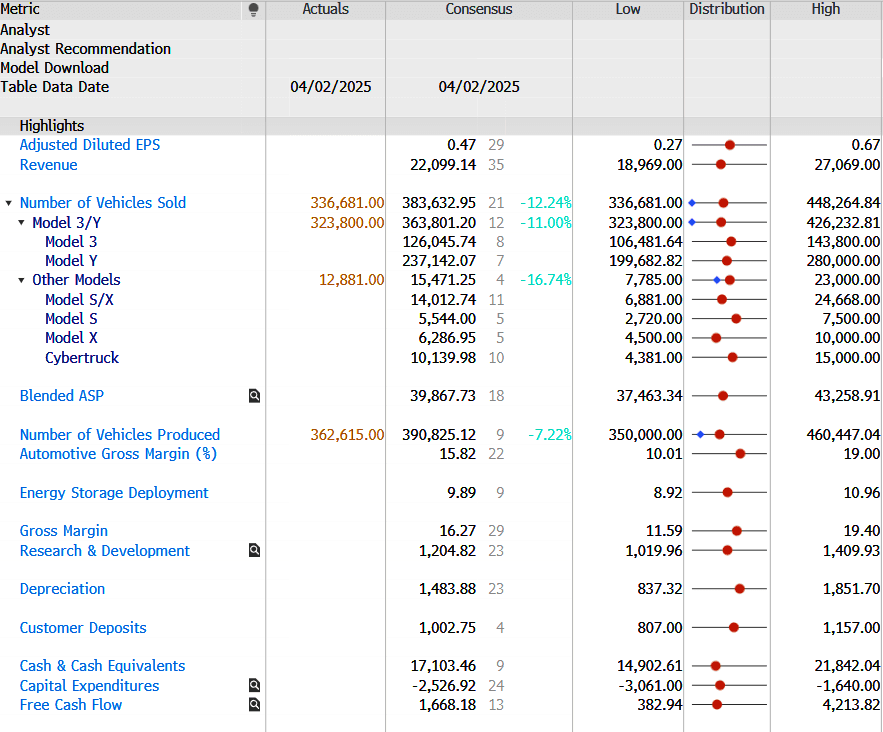Click magnifier icon beside Free Cash Flow
Viewport: 883px width, 732px height.
pos(254,705)
